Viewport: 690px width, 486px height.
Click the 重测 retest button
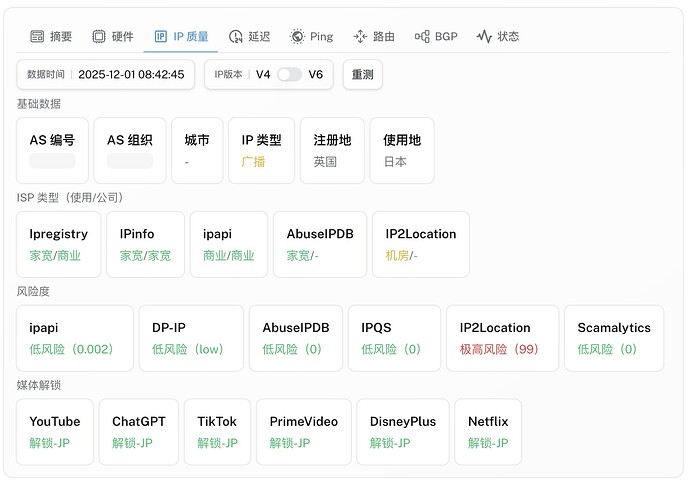coord(362,74)
